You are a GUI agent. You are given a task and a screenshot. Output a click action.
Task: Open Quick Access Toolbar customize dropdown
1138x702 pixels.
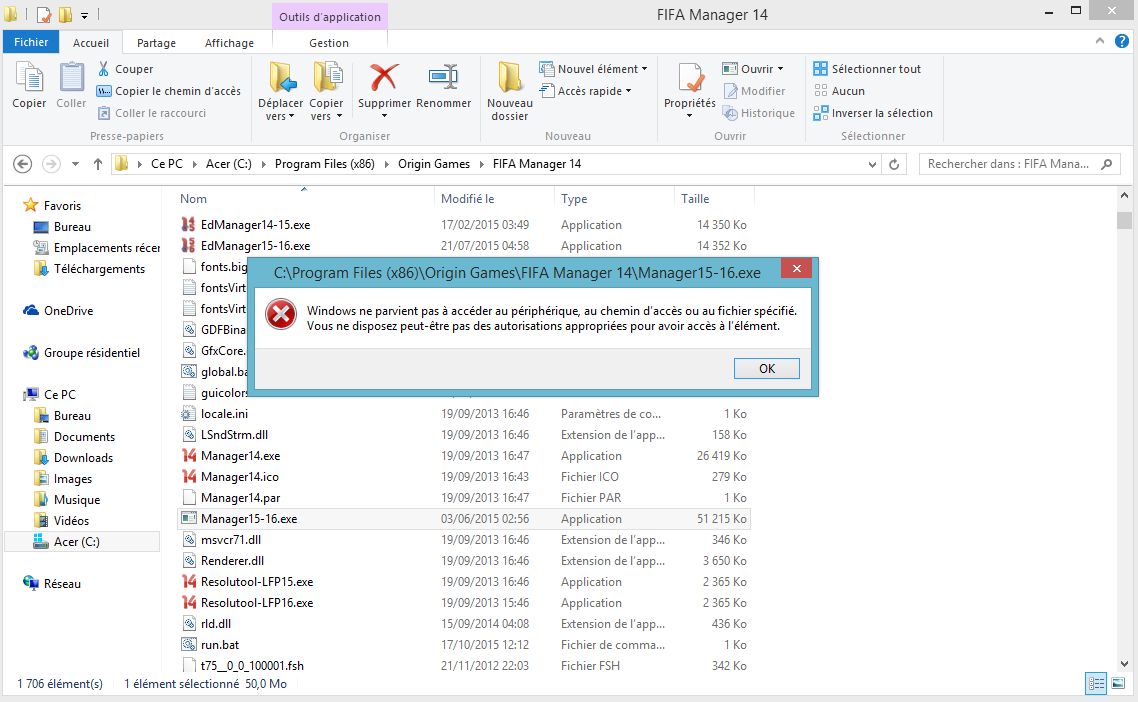tap(84, 15)
